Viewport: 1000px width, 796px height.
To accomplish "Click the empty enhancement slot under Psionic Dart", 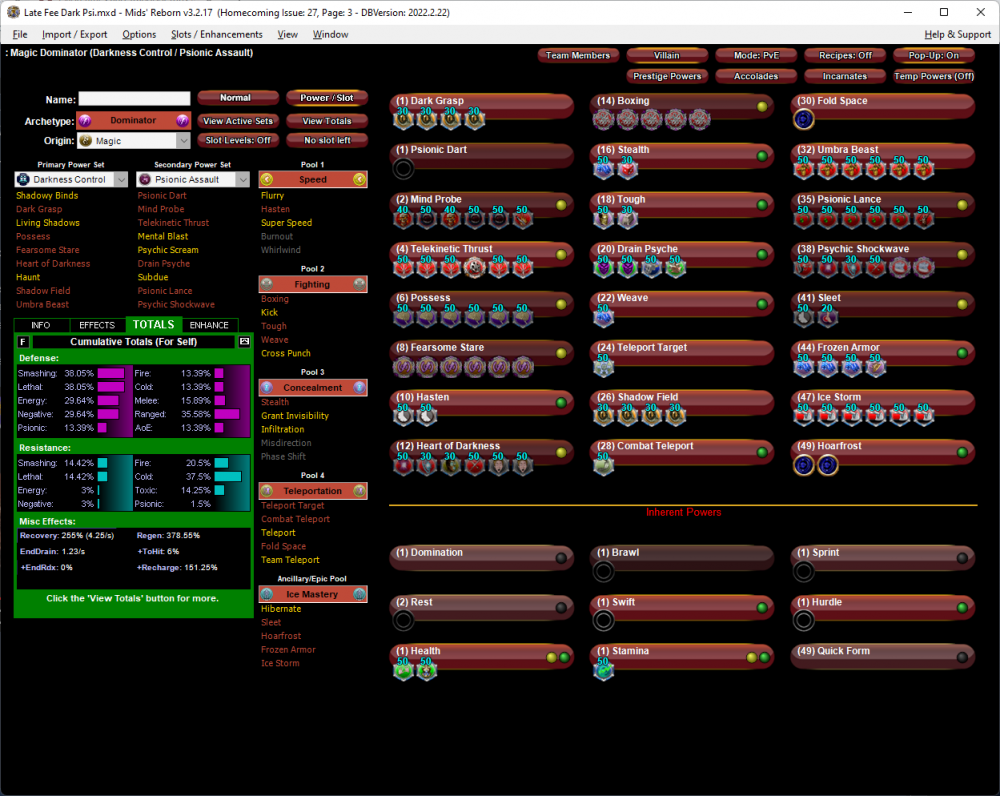I will coord(404,168).
